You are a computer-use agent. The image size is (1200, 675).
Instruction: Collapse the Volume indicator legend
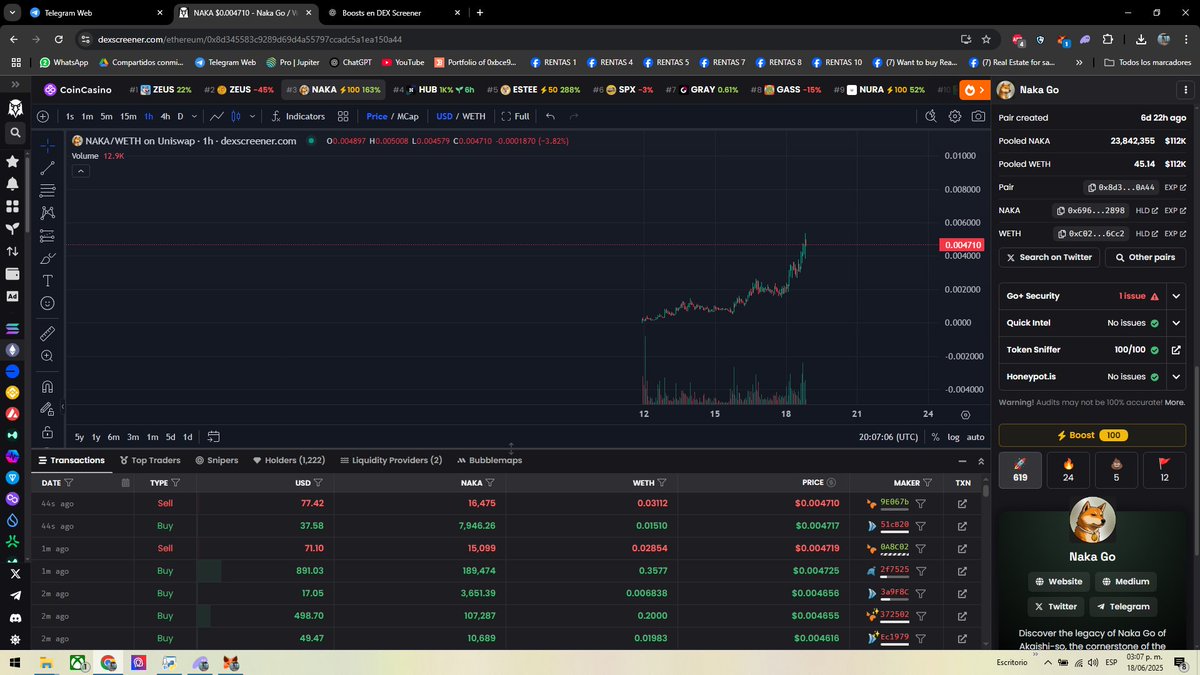tap(80, 171)
